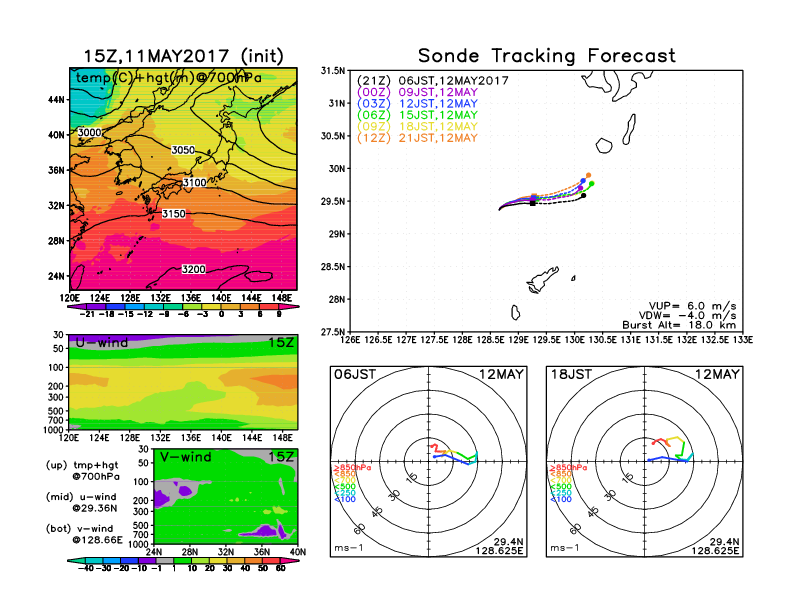Click the '(mid) u-wind @29.36N' note
The height and width of the screenshot is (612, 792).
tap(82, 502)
